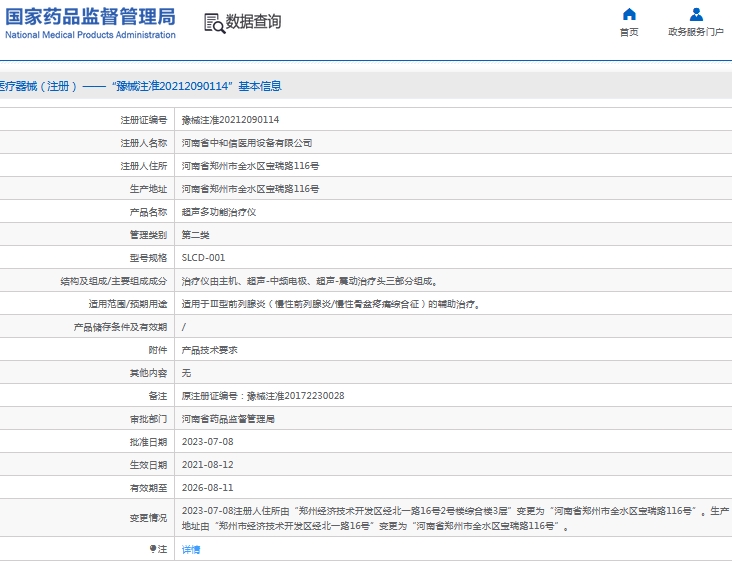Screen dimensions: 732x561
Task: Click the 政务服务门户 text label
Action: pos(696,32)
